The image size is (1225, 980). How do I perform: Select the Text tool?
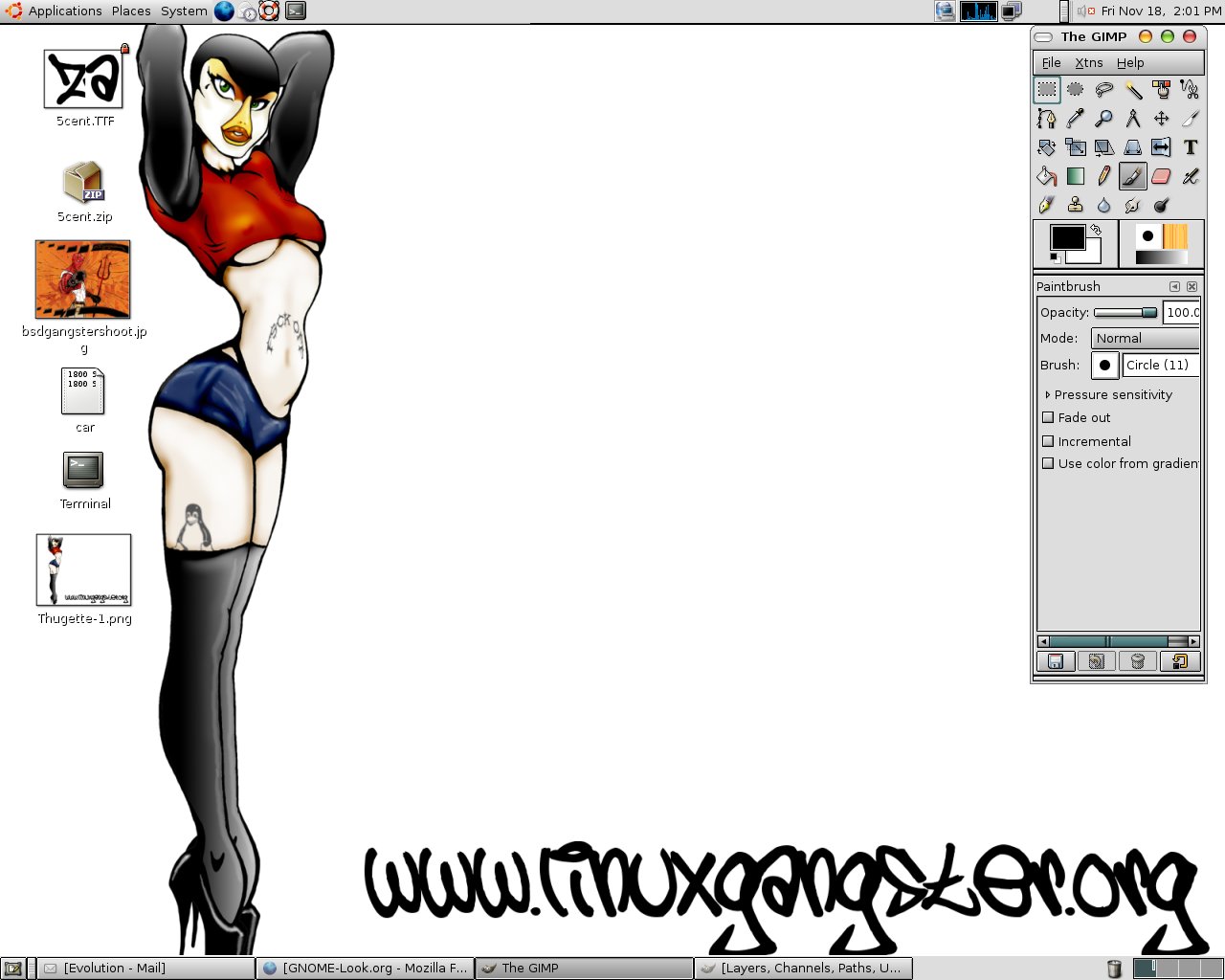tap(1191, 147)
